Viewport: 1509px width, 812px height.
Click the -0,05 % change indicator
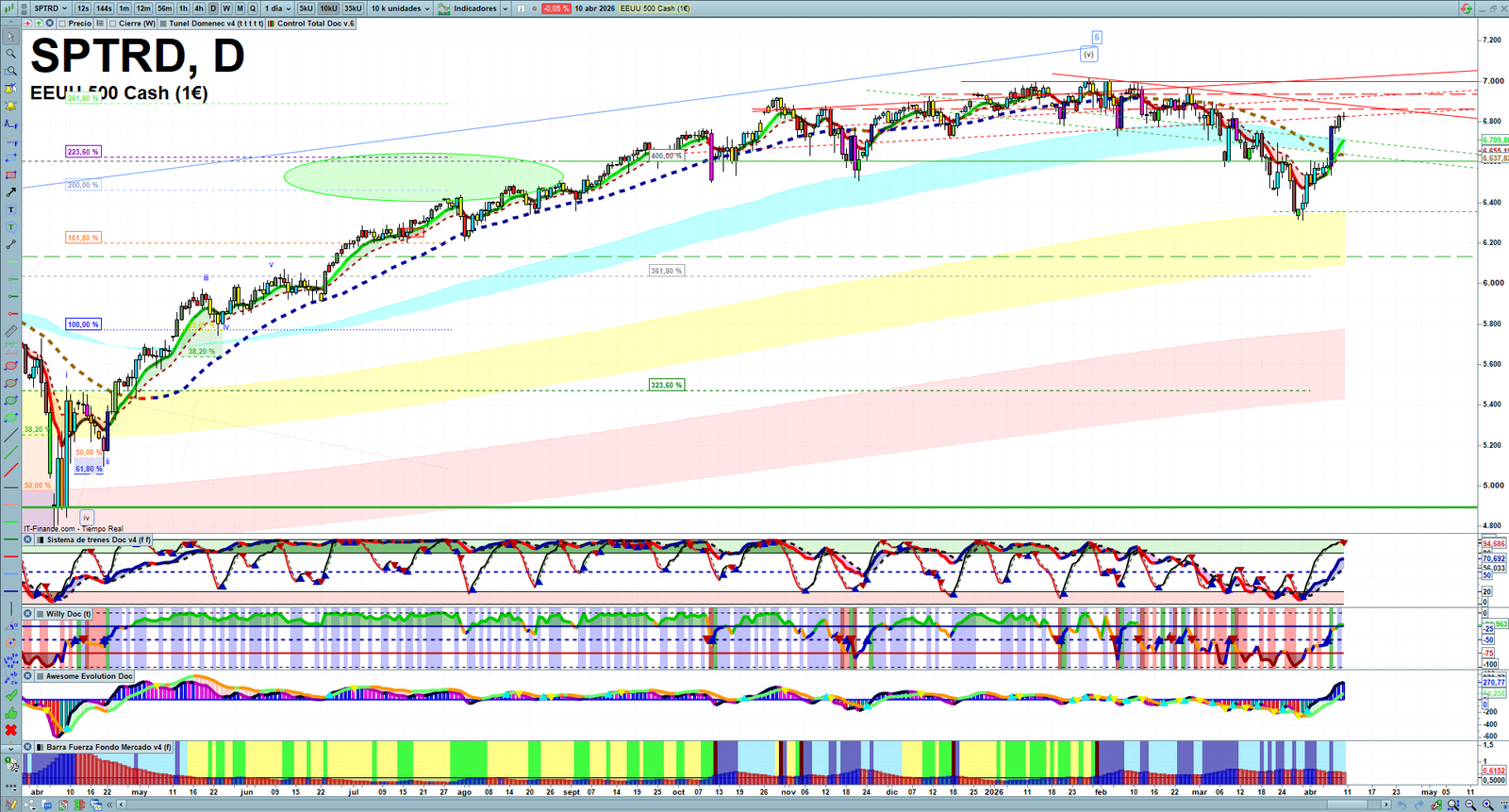click(556, 8)
